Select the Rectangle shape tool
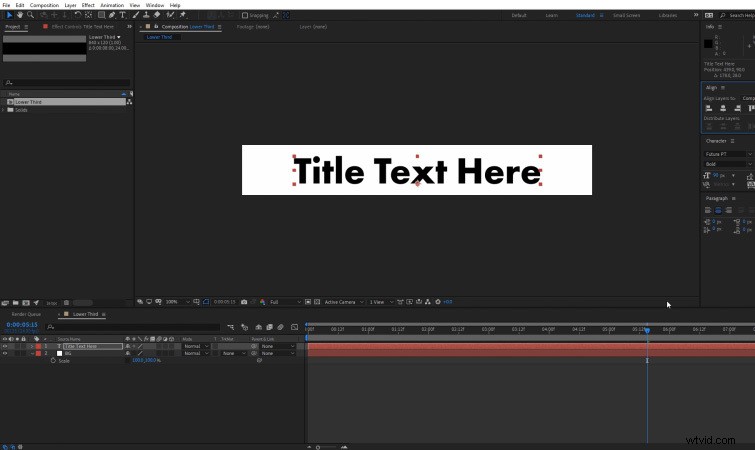This screenshot has height=450, width=755. pyautogui.click(x=102, y=15)
